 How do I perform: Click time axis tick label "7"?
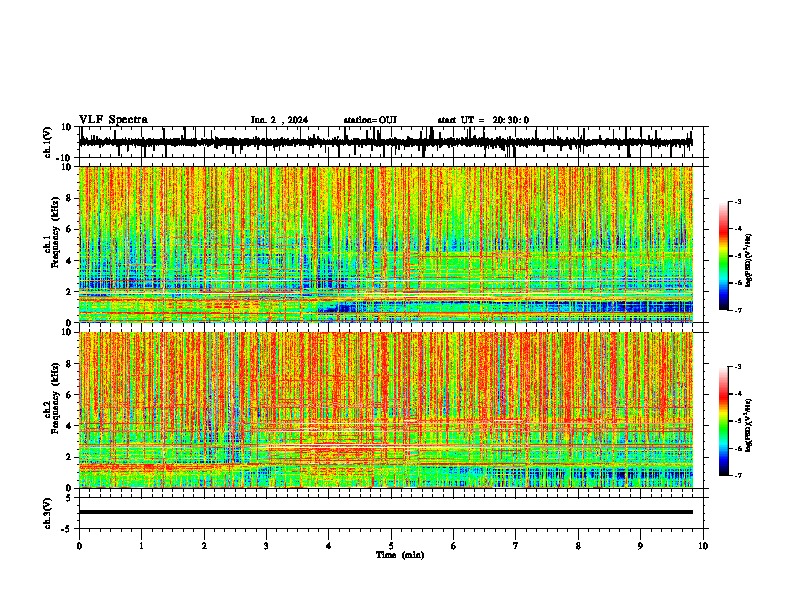point(516,546)
